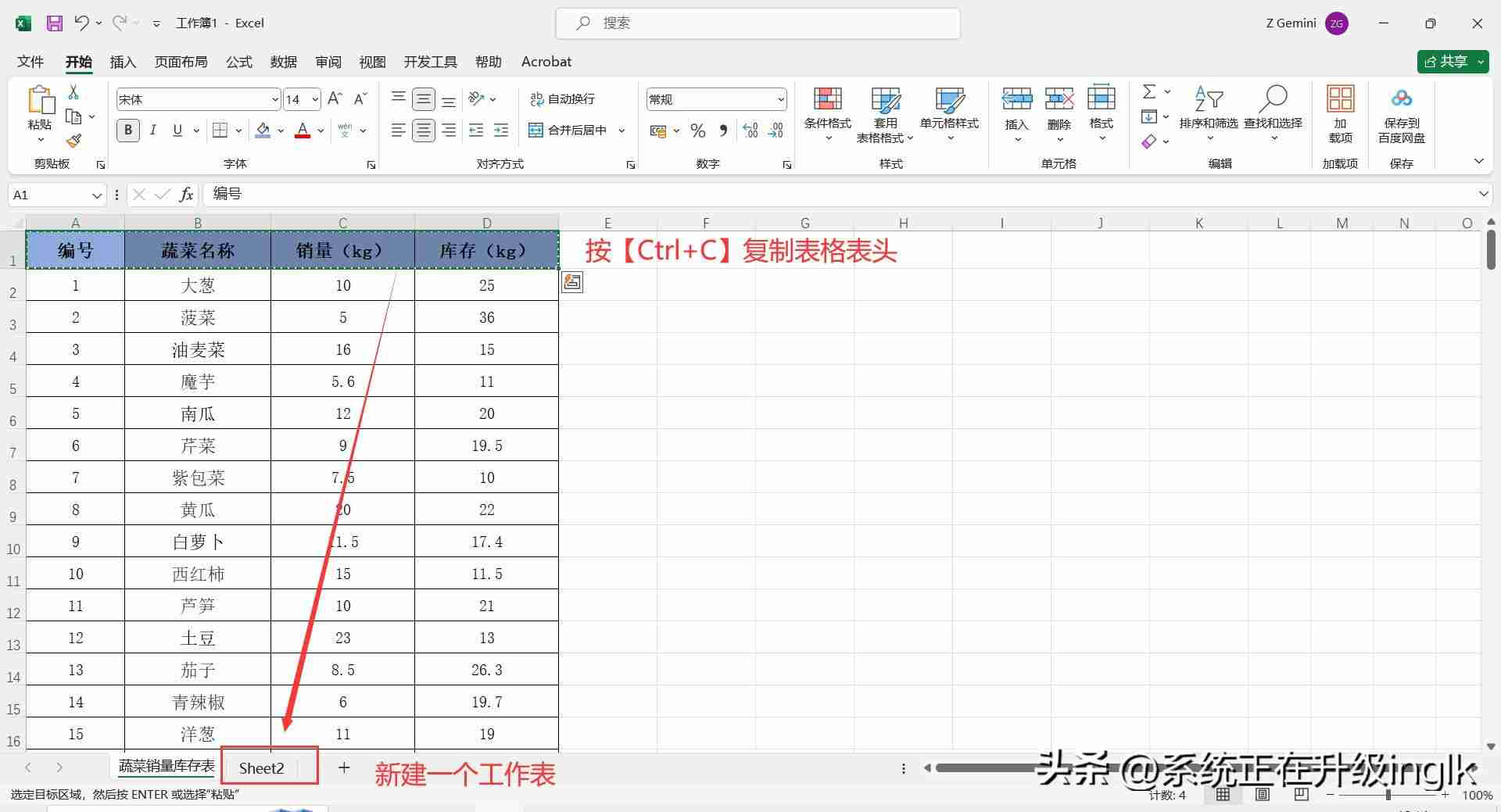Click the percent style icon
The image size is (1501, 812).
click(x=698, y=131)
